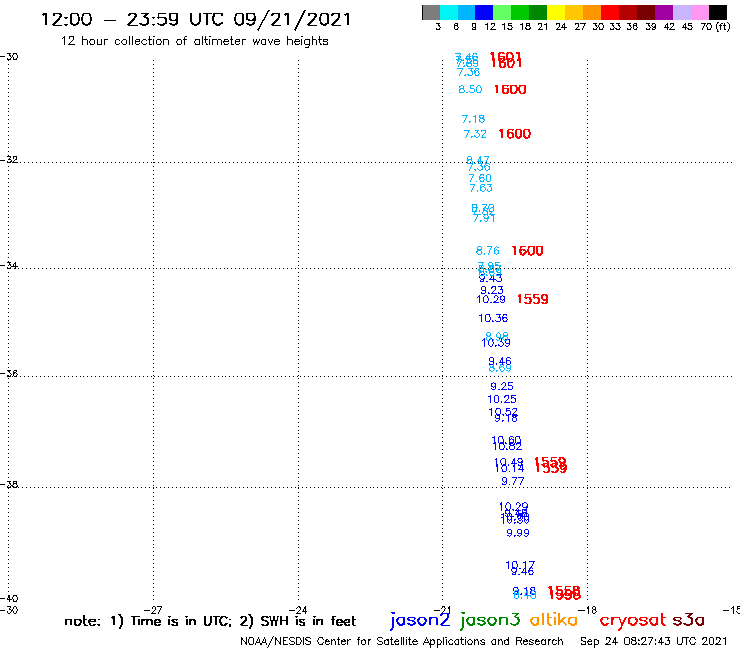Select the 9.77 wave height reading

pyautogui.click(x=513, y=481)
